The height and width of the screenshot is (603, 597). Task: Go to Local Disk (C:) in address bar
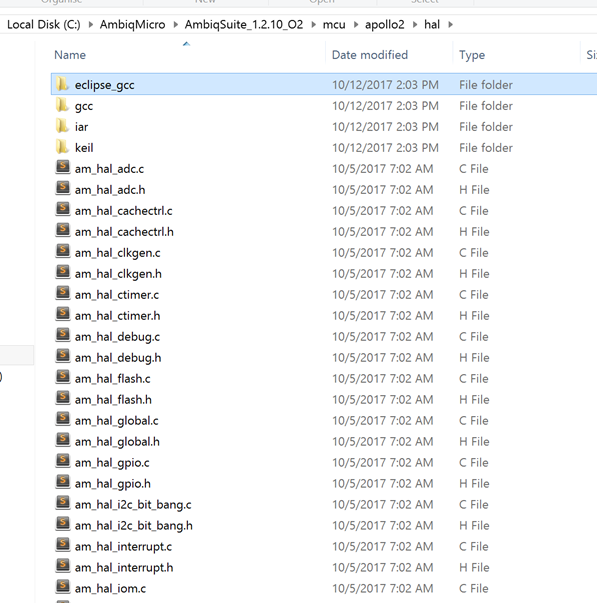point(44,25)
